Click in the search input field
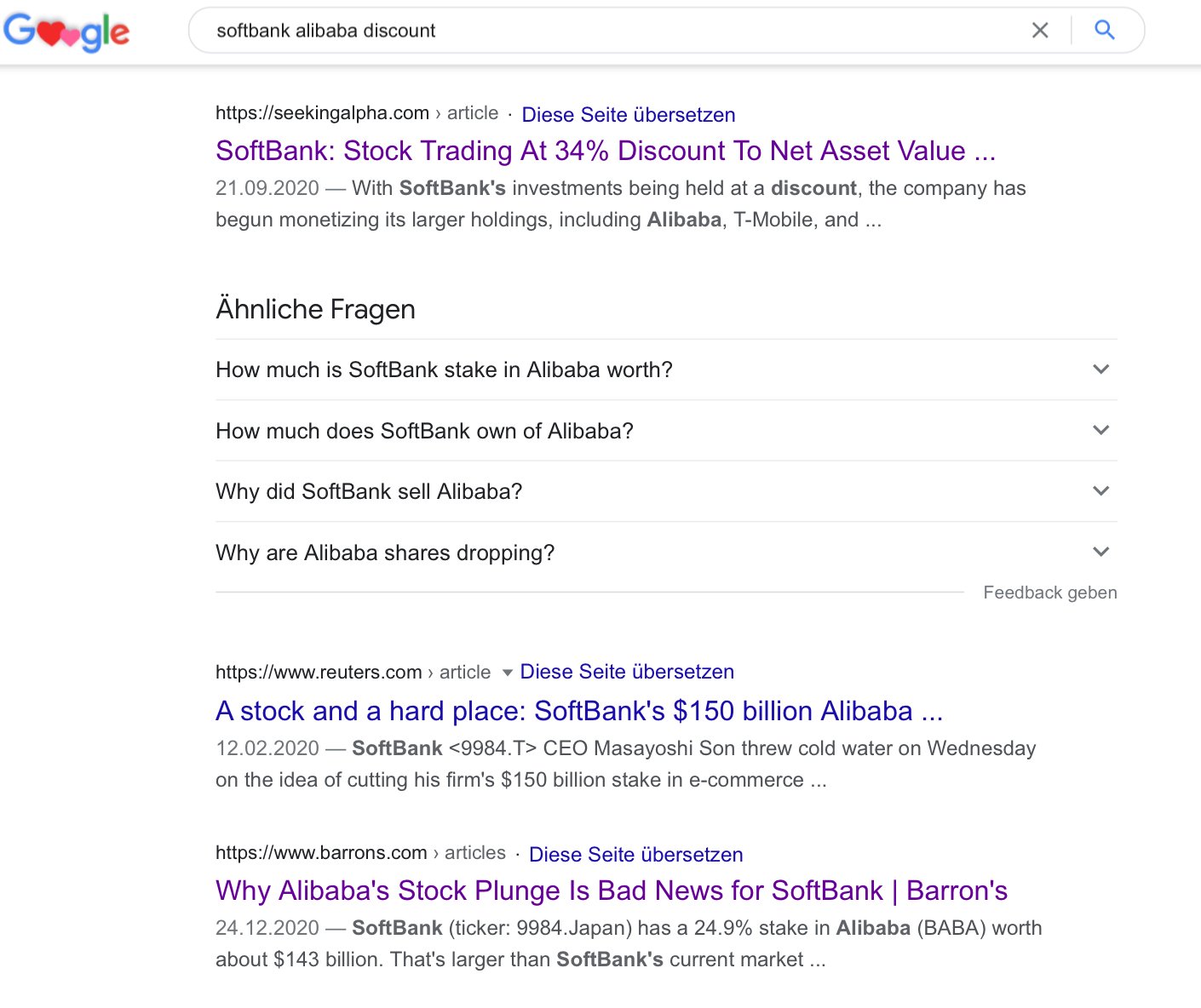This screenshot has height=1008, width=1201. (x=596, y=31)
